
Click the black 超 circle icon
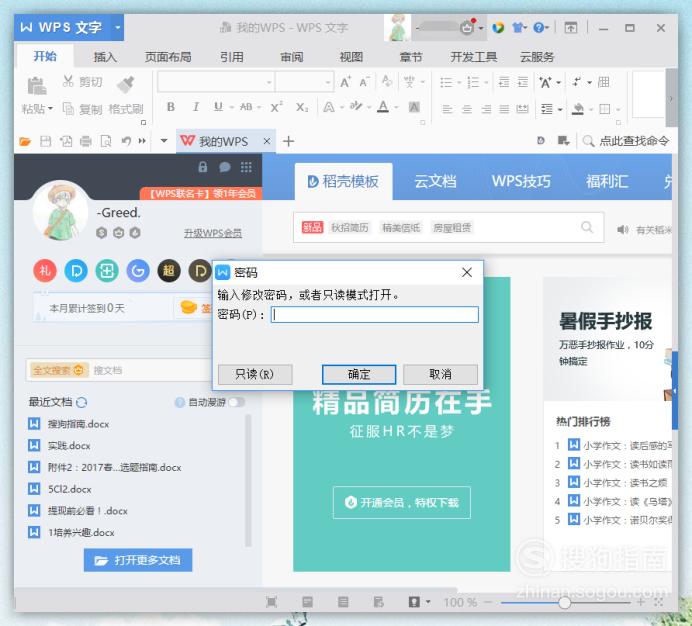point(169,271)
